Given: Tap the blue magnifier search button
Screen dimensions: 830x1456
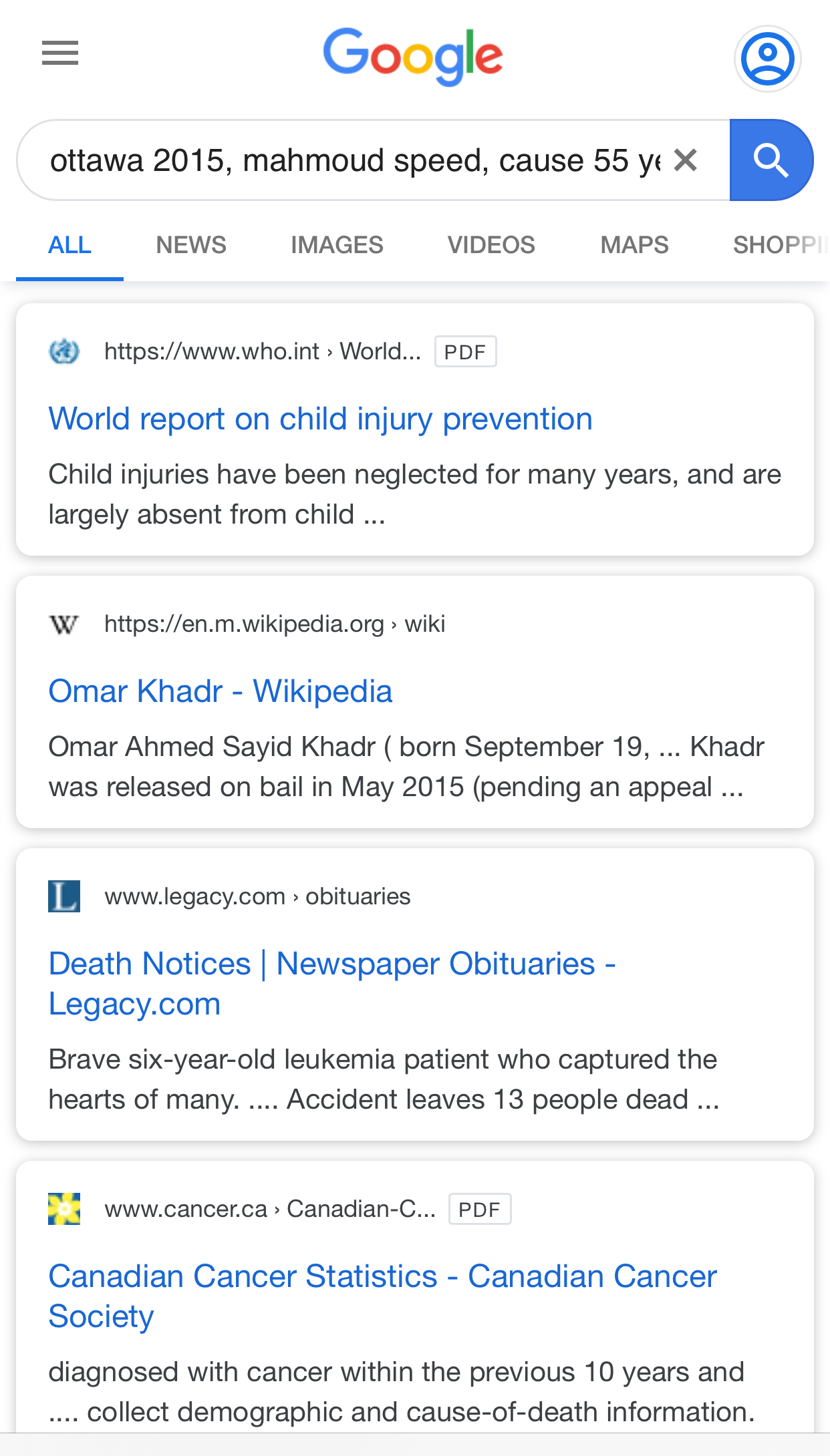Looking at the screenshot, I should click(x=771, y=160).
